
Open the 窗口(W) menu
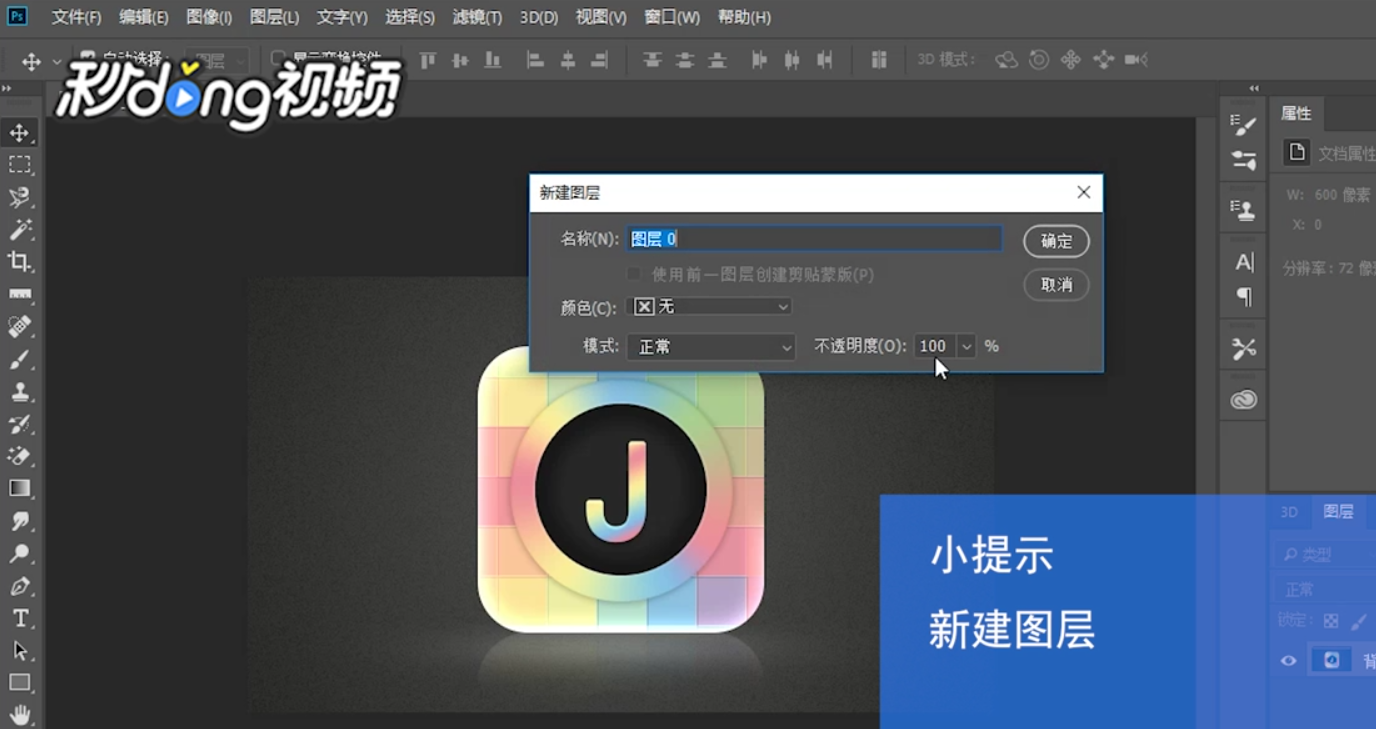pos(672,17)
